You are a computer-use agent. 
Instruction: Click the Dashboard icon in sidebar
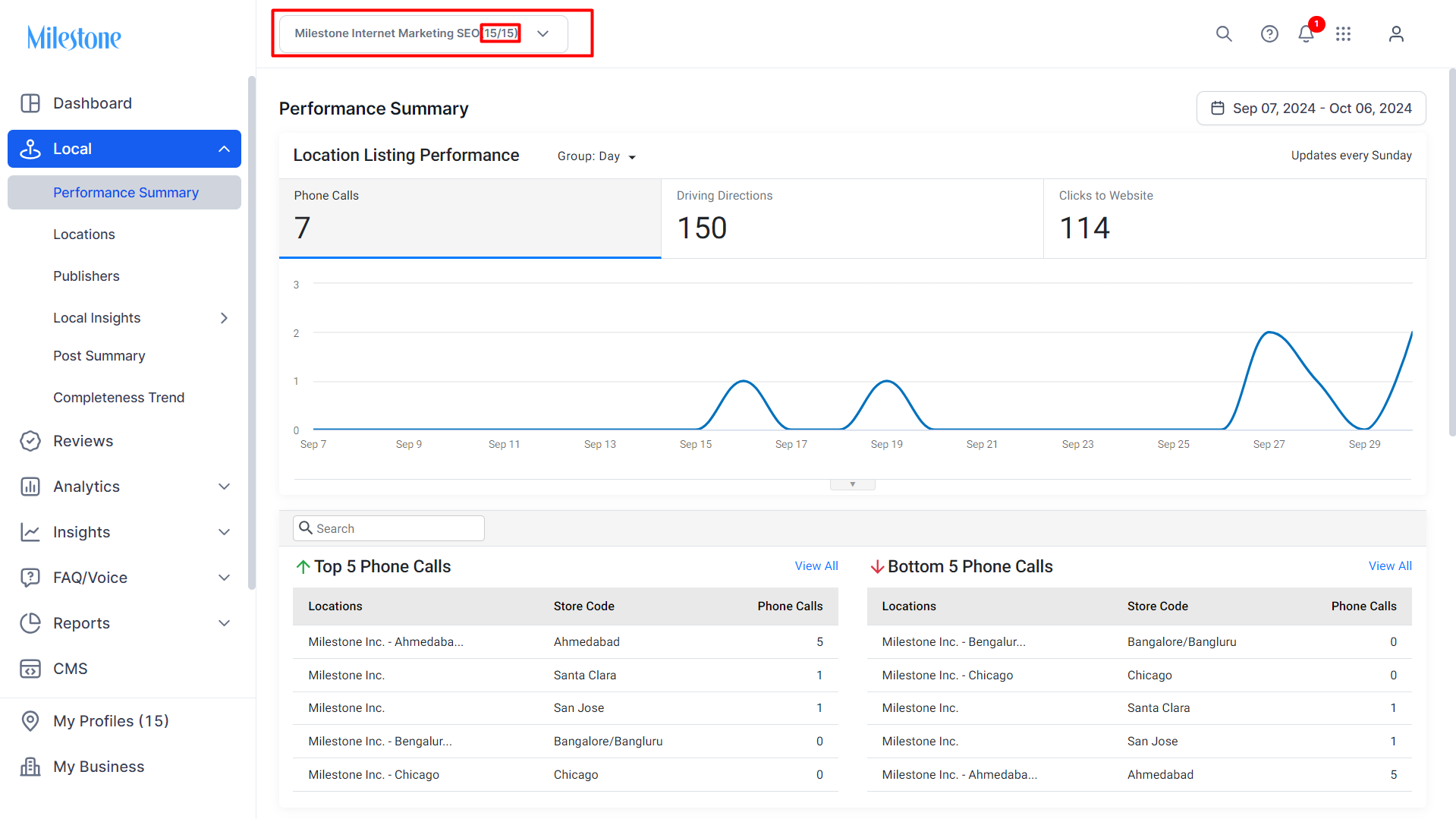(30, 103)
